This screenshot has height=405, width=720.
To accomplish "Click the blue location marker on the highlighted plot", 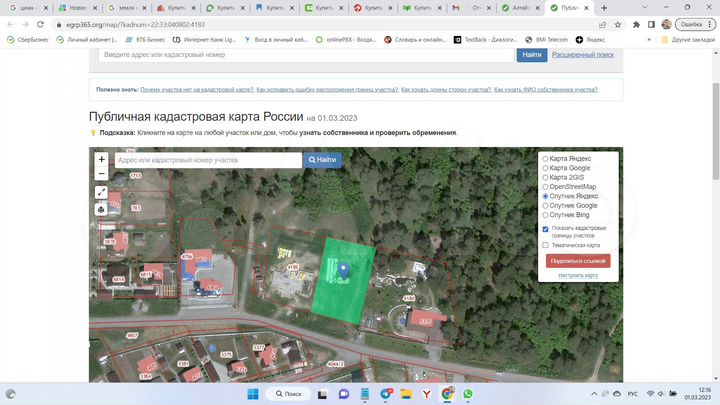I will 343,269.
